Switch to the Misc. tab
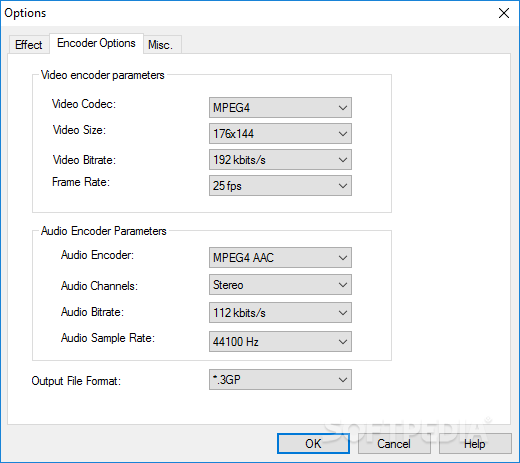 pos(162,45)
